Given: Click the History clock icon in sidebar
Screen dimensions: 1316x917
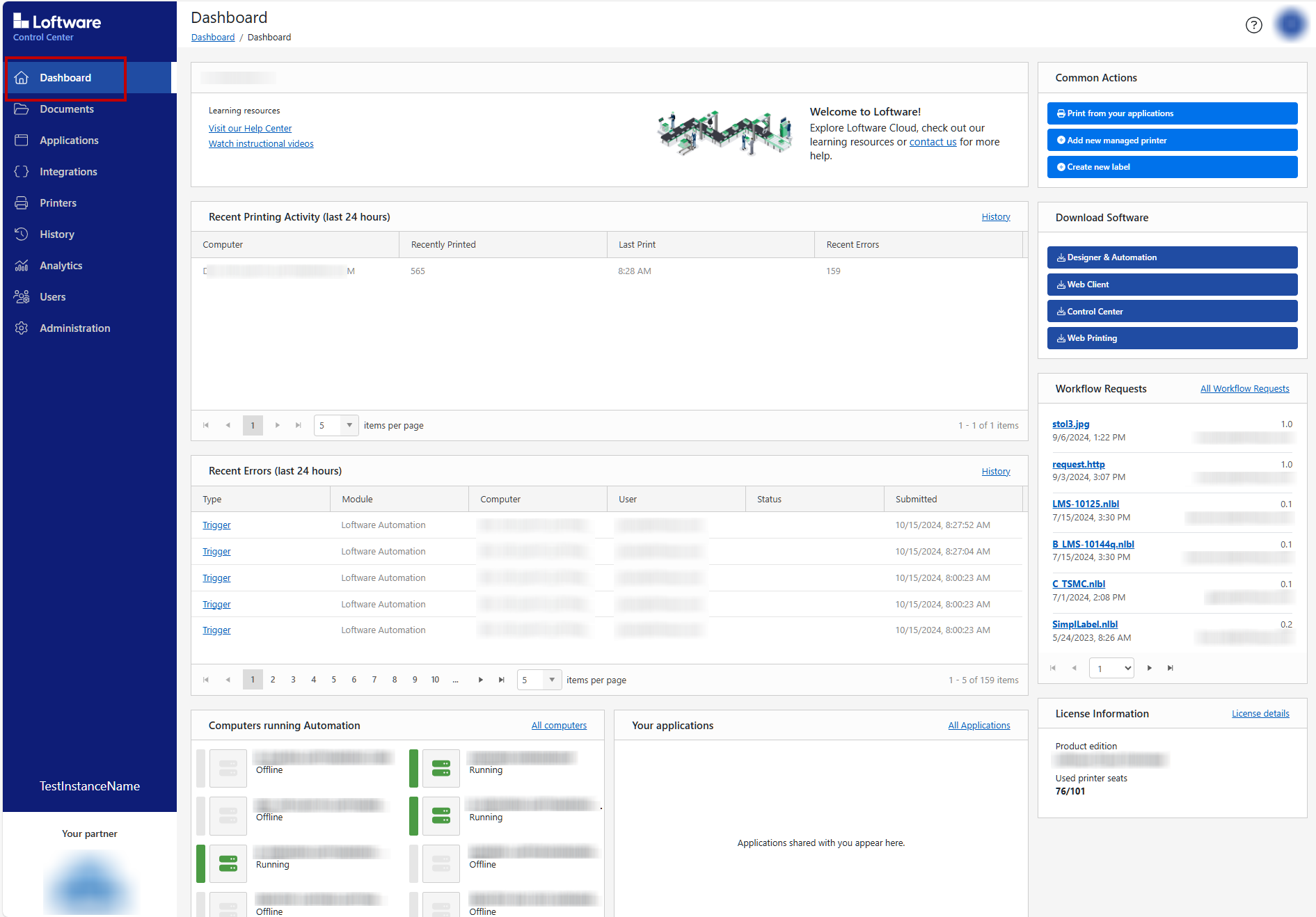Looking at the screenshot, I should point(22,234).
